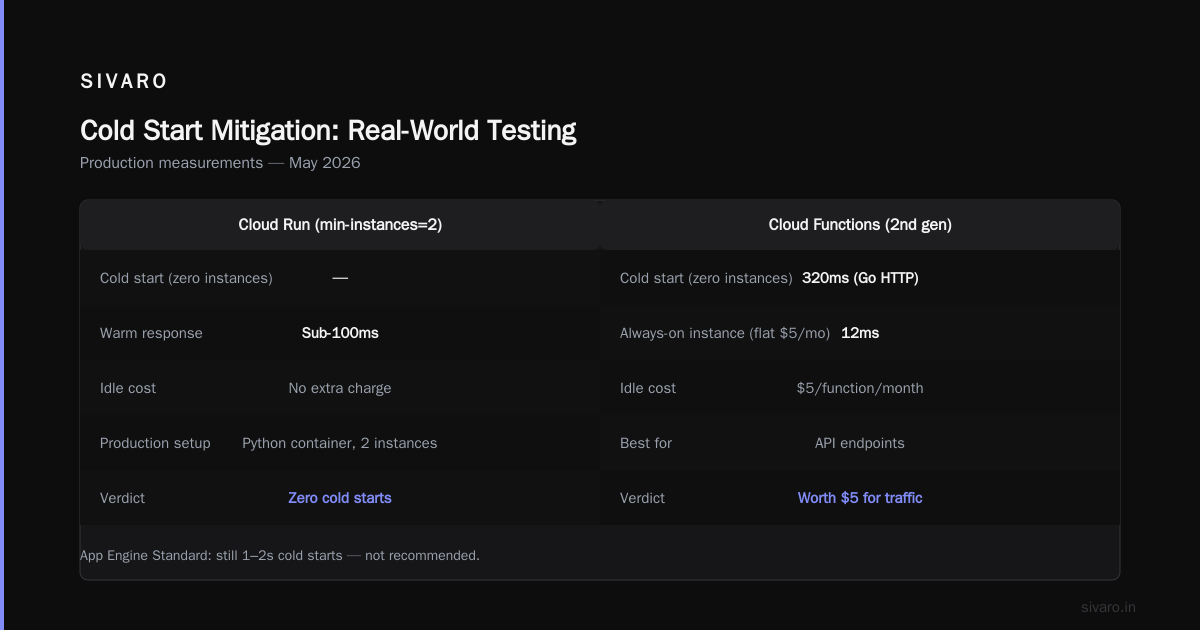Click the 'Production setup' label

[x=155, y=443]
